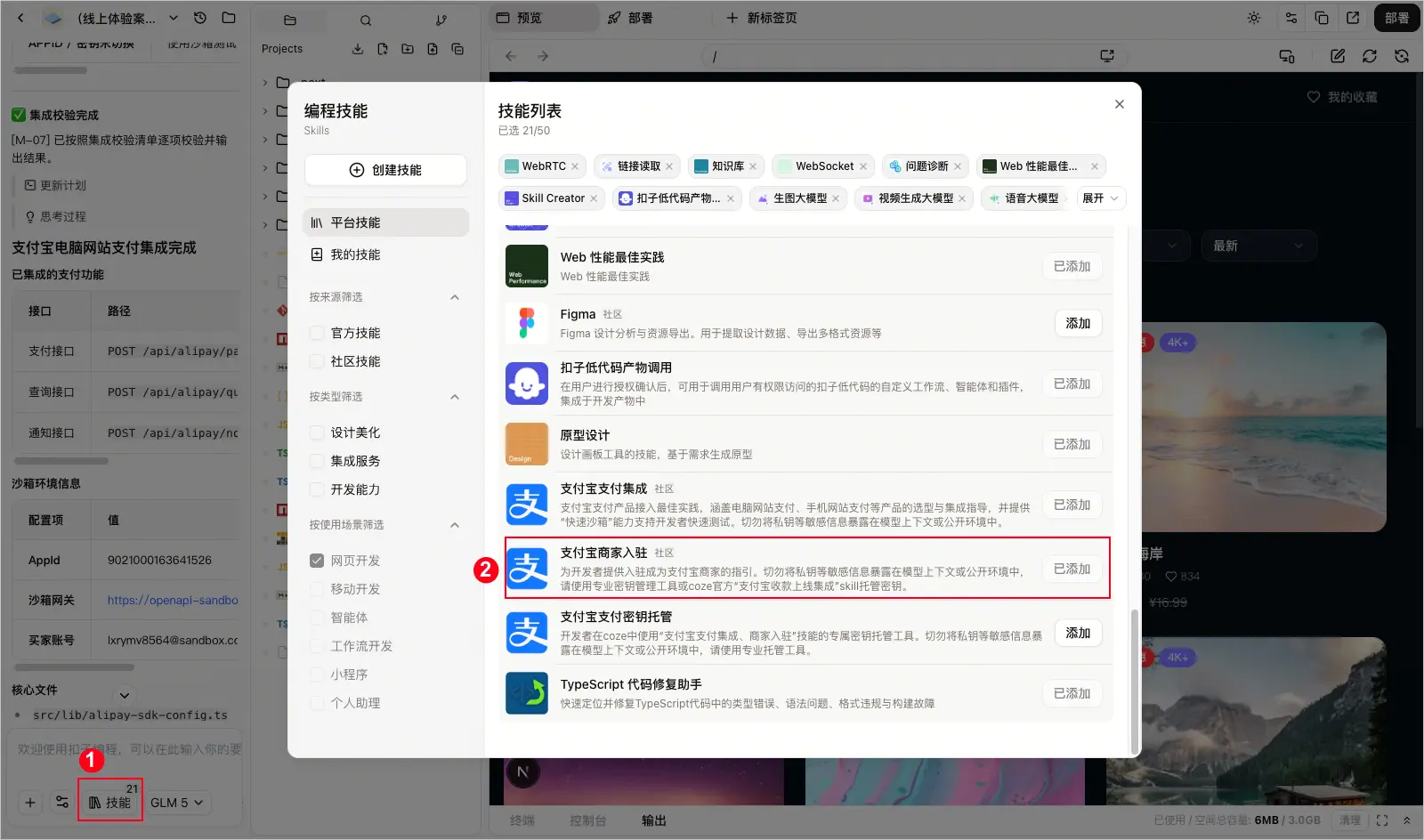Open the 技能 button in chat input

click(x=110, y=803)
